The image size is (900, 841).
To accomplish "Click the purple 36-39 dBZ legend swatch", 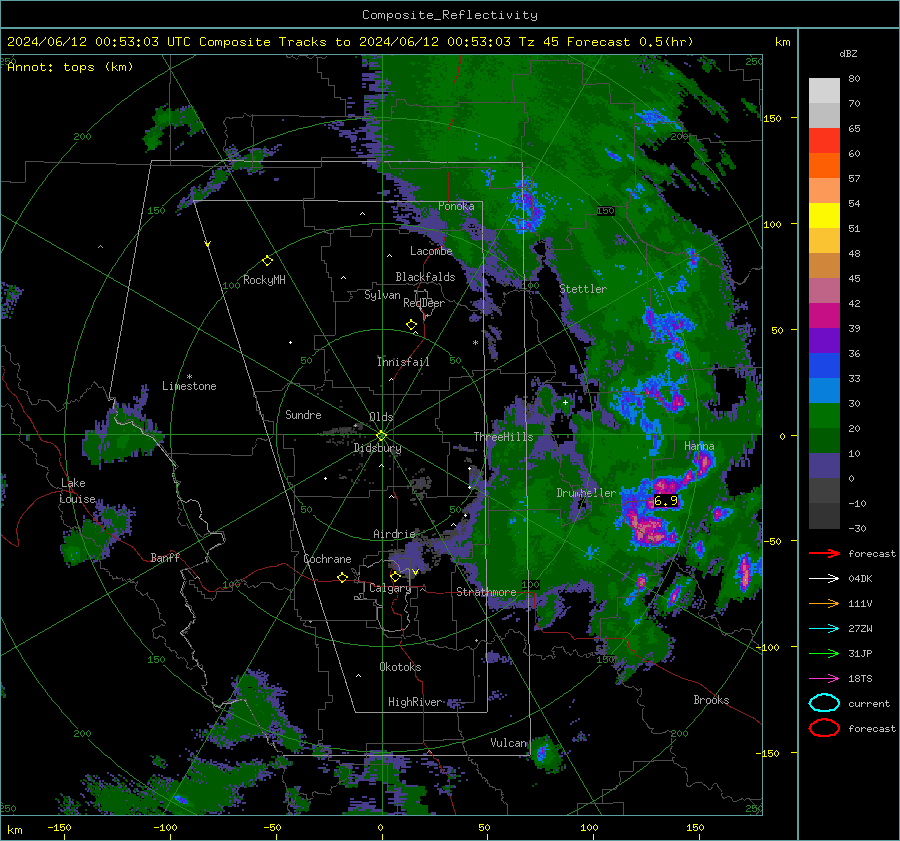I will point(824,340).
